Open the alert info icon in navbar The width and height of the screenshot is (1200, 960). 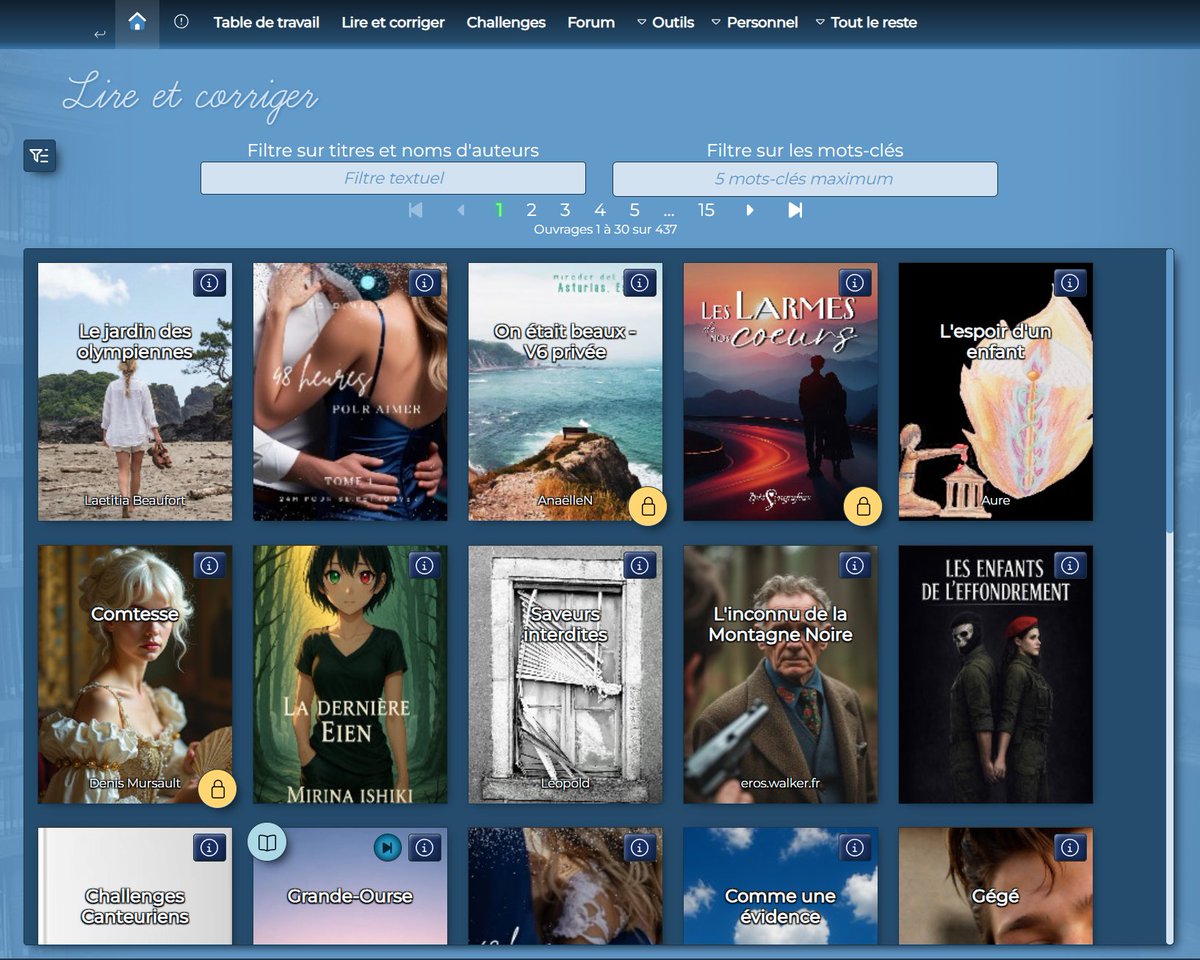click(181, 21)
